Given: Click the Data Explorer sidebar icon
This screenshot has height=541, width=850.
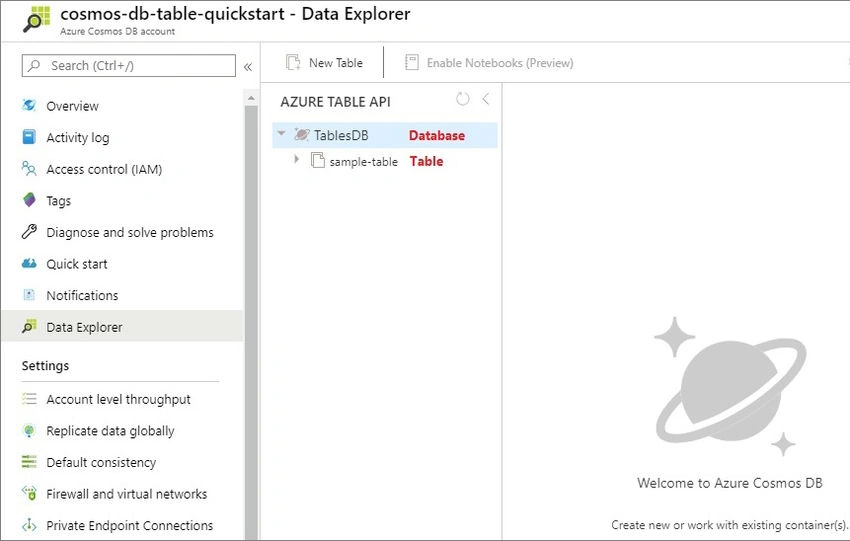Looking at the screenshot, I should pos(29,326).
